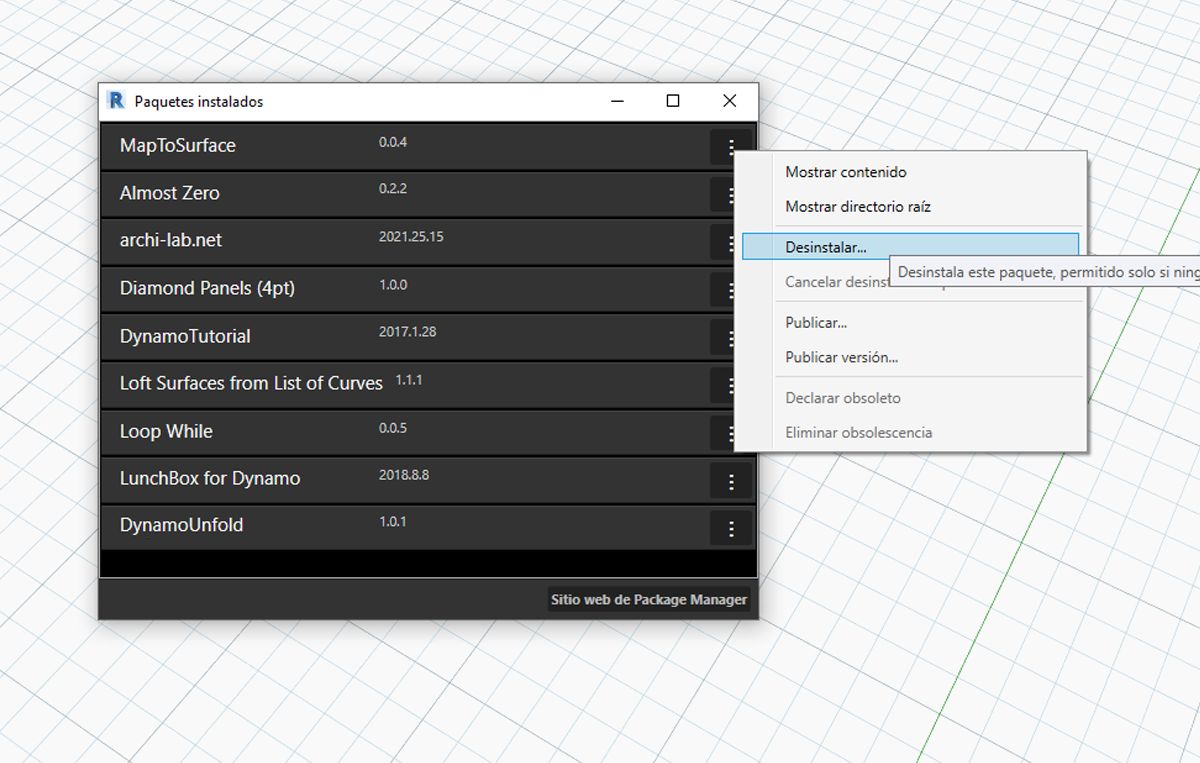Screen dimensions: 1200x763
Task: Open the options menu for Loop While
Action: tap(724, 433)
